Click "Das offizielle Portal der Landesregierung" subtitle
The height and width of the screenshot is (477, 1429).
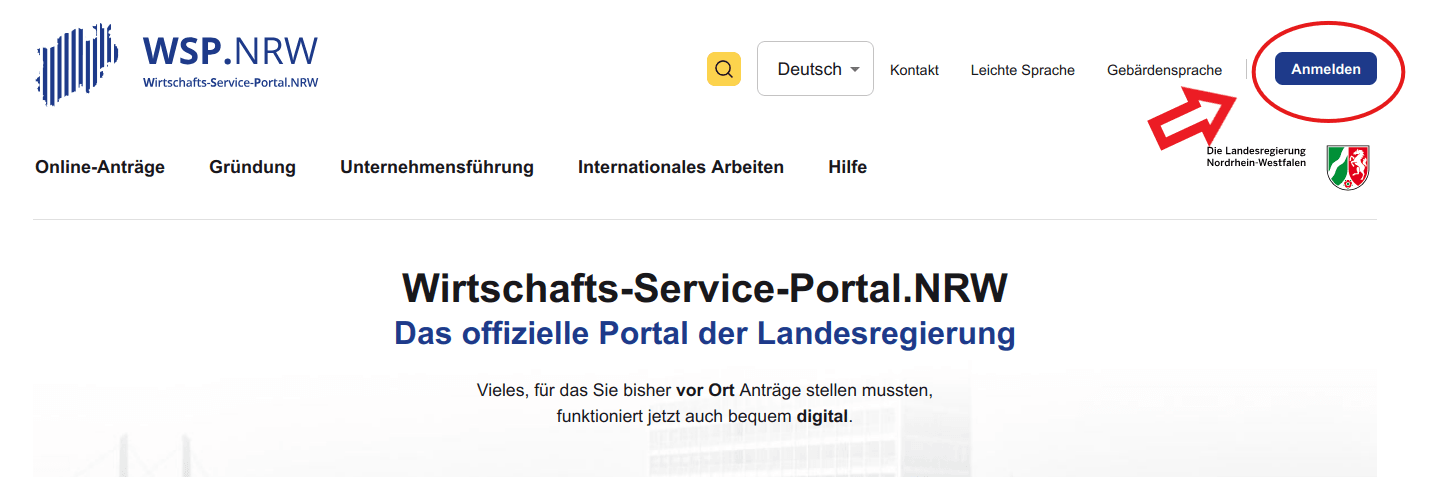705,333
